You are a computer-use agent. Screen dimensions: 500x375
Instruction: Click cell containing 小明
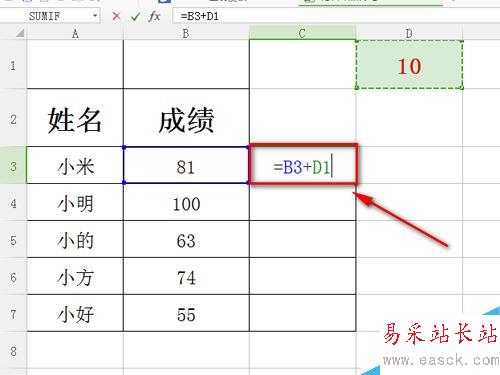pos(75,202)
